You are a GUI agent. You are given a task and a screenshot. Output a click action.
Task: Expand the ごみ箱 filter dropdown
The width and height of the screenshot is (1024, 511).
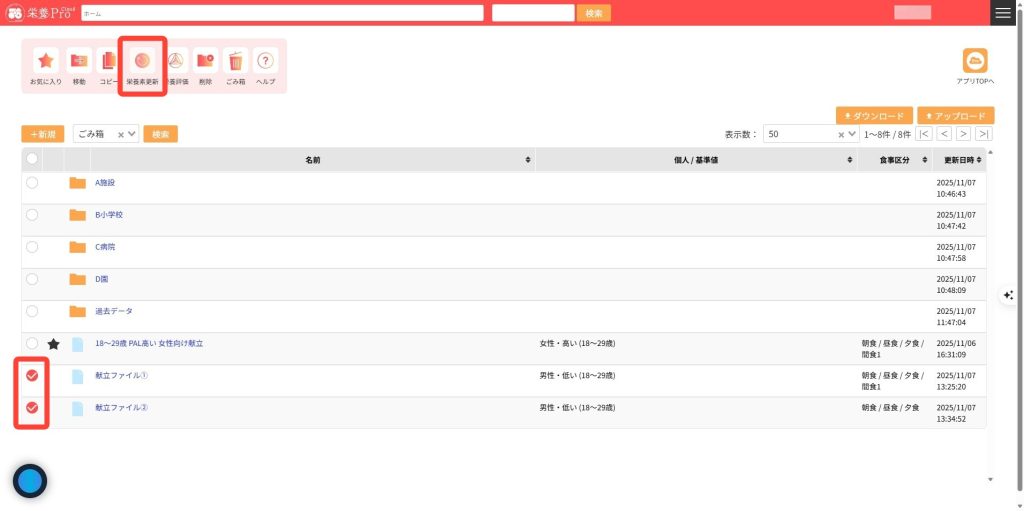pos(133,134)
